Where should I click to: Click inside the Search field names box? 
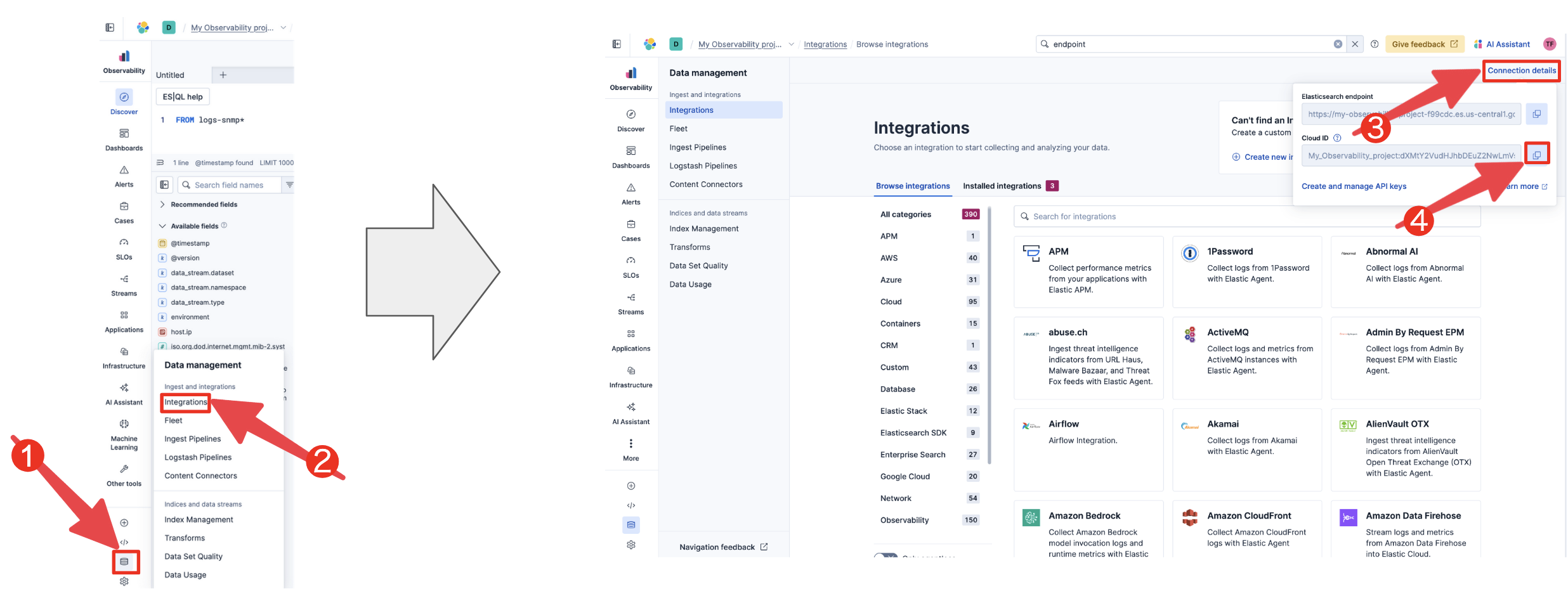click(x=229, y=185)
